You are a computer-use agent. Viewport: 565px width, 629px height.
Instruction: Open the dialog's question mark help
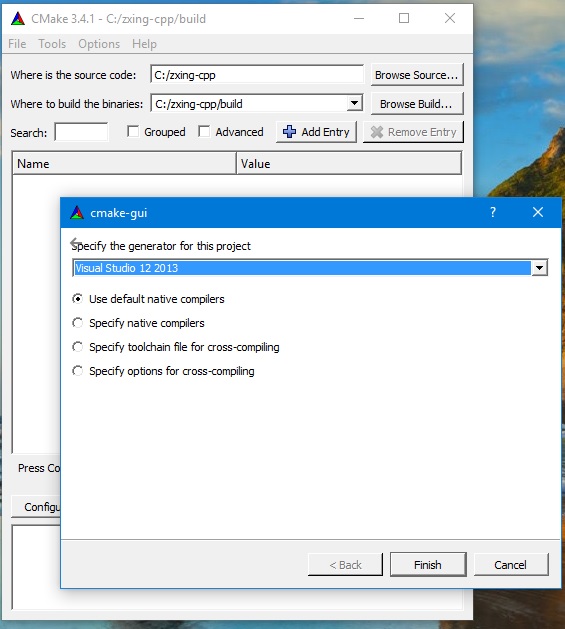tap(493, 212)
